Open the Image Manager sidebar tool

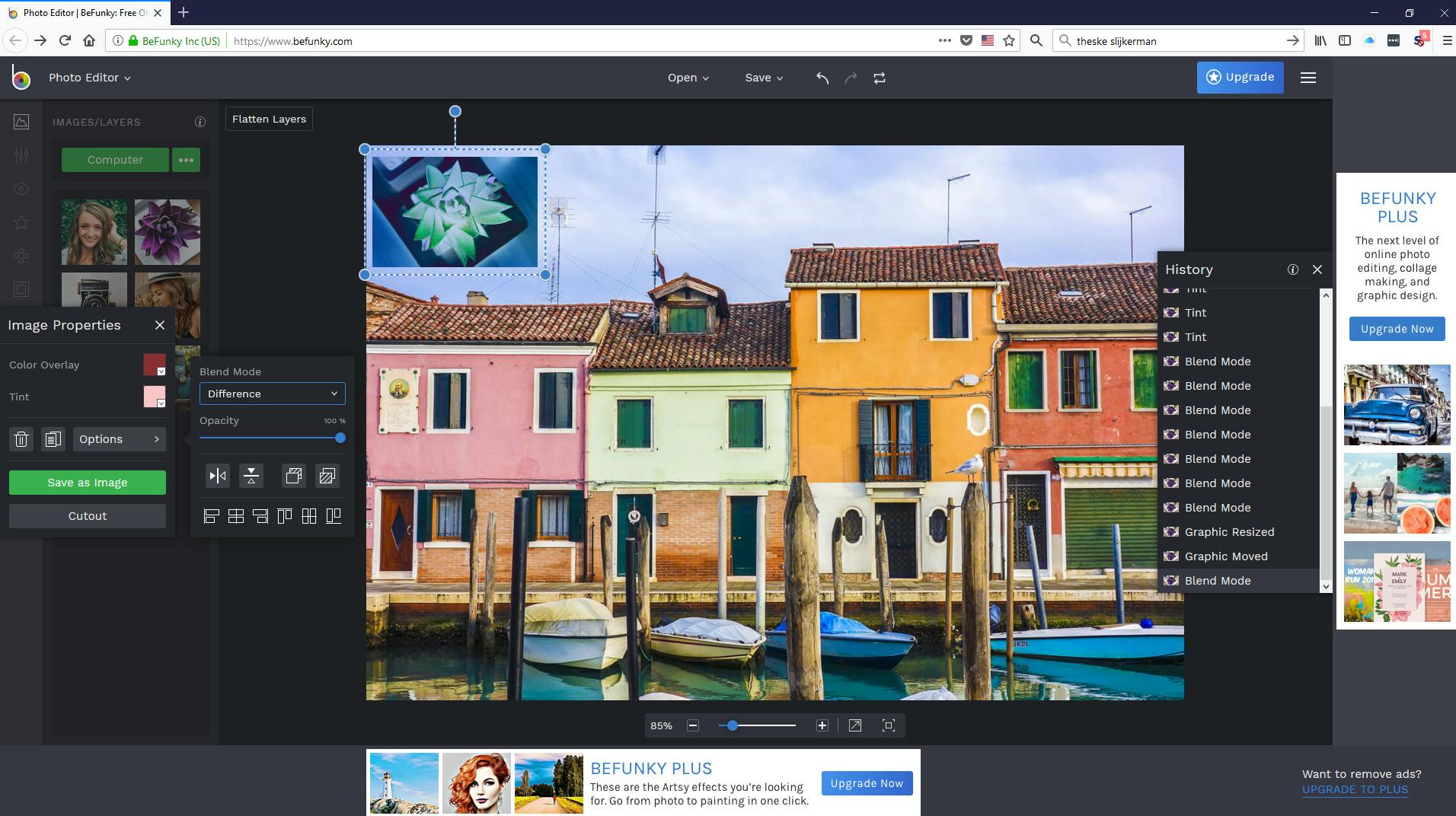coord(21,122)
